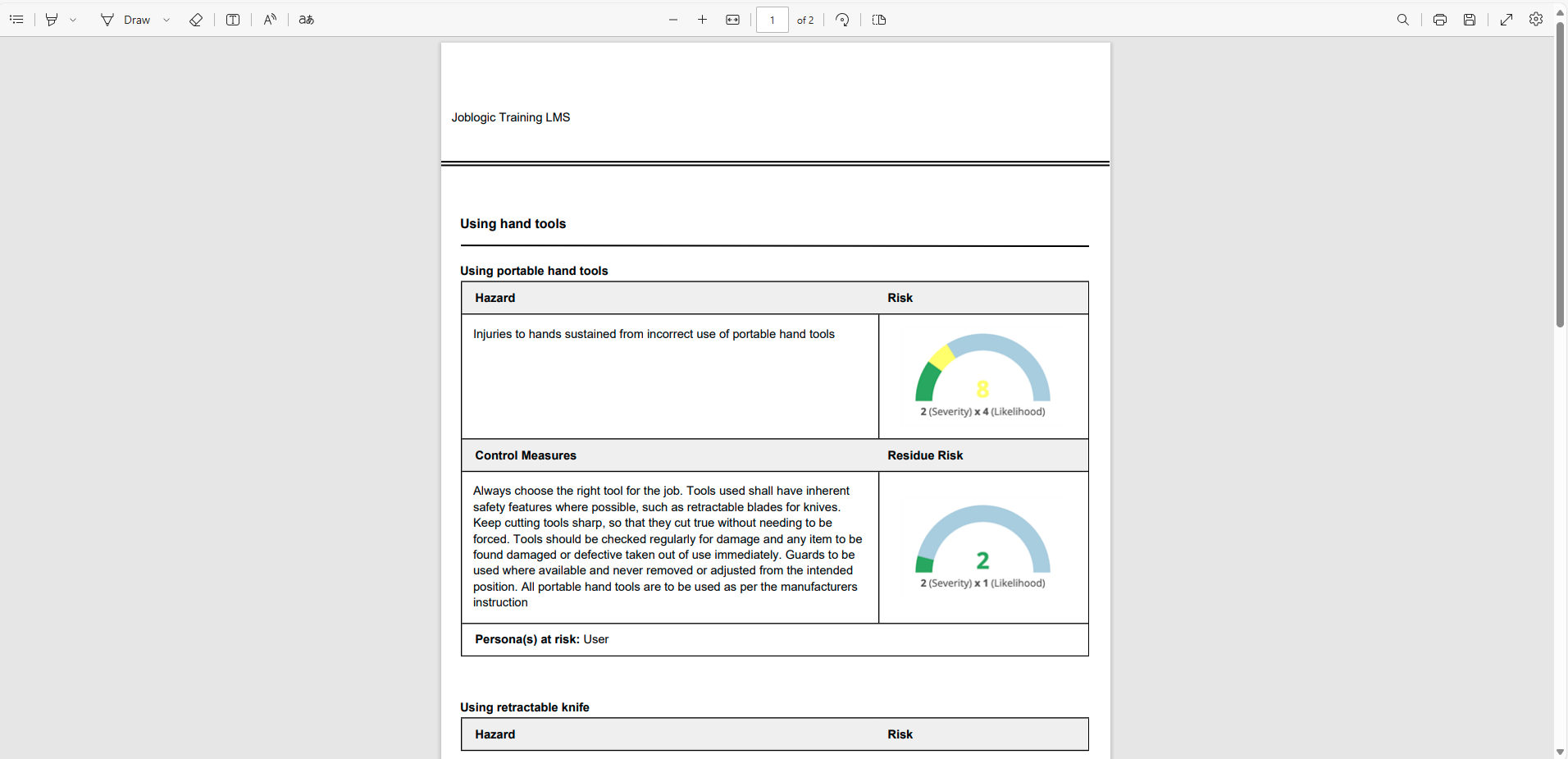Viewport: 1568px width, 759px height.
Task: Click the 'Residue Risk' header cell
Action: click(925, 455)
